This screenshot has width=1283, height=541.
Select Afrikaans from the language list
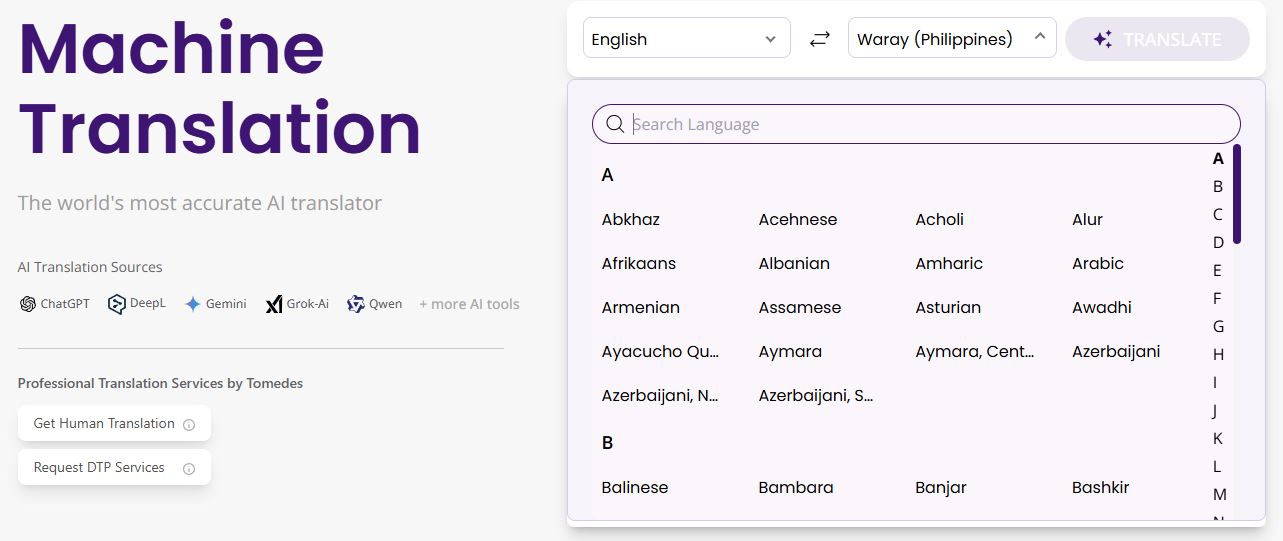pyautogui.click(x=639, y=263)
